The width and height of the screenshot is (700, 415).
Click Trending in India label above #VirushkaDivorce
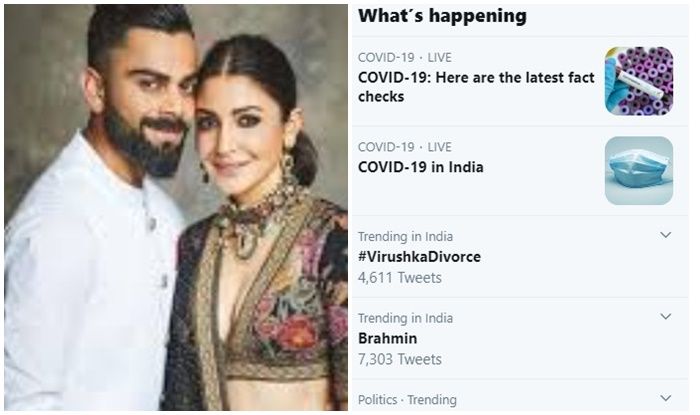pos(405,236)
